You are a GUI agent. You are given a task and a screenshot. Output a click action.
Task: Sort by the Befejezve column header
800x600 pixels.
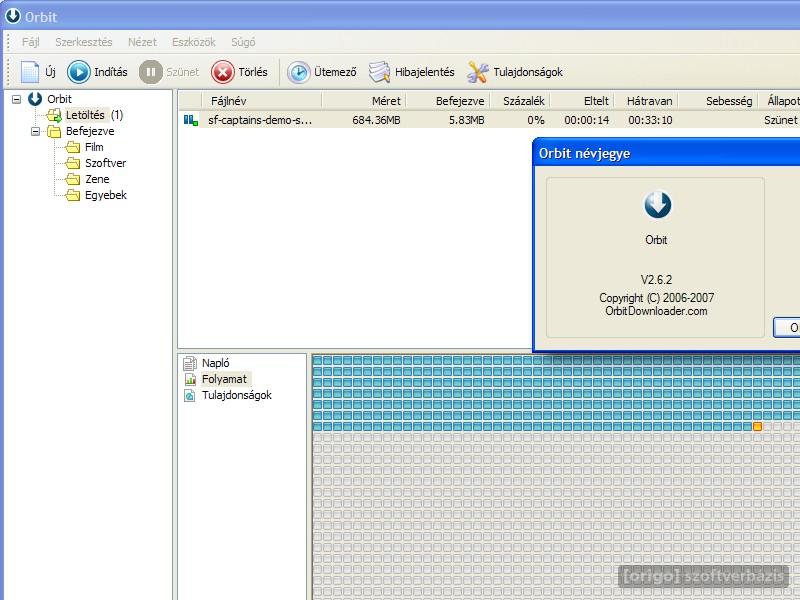pyautogui.click(x=447, y=101)
